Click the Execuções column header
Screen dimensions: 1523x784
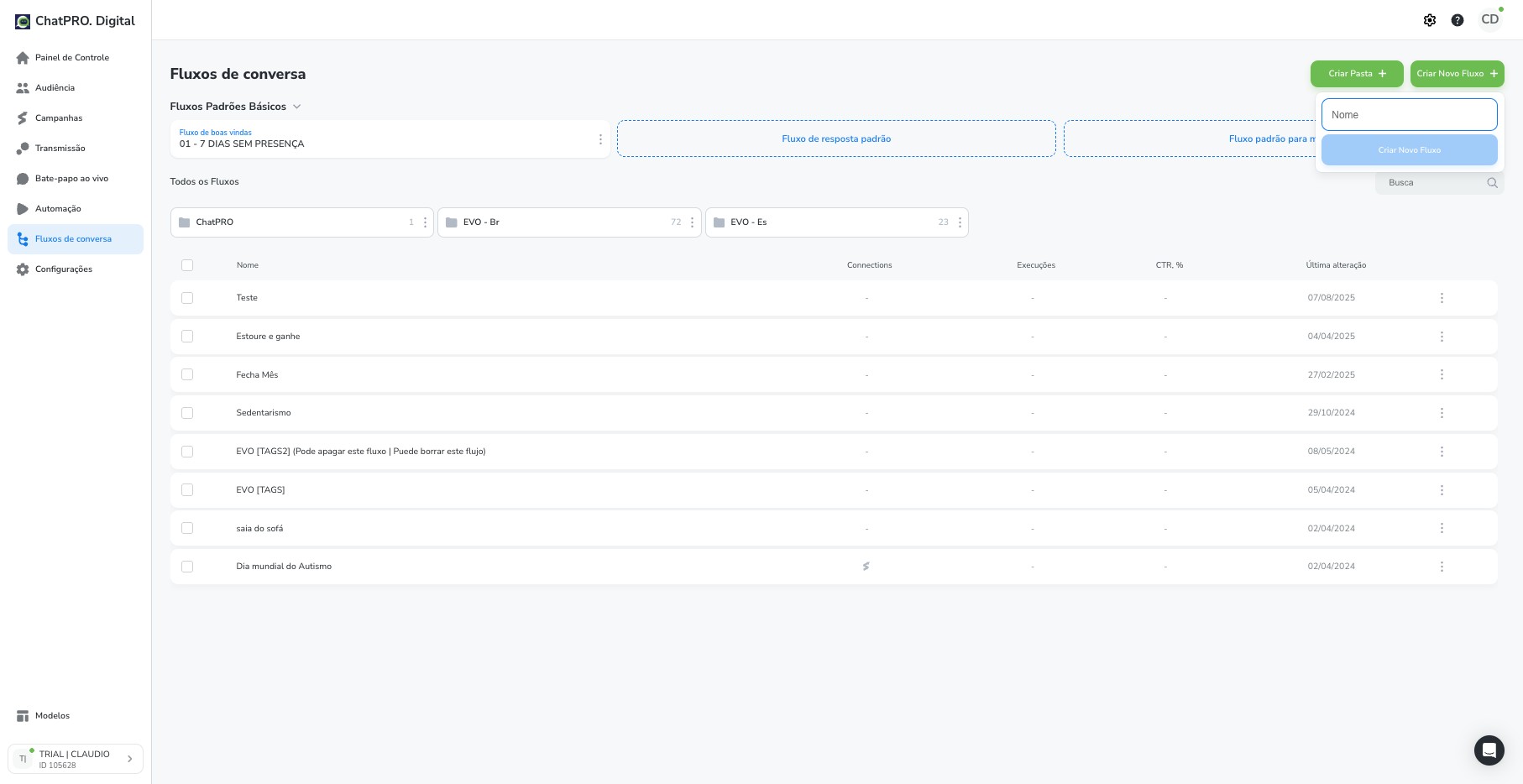pos(1036,265)
